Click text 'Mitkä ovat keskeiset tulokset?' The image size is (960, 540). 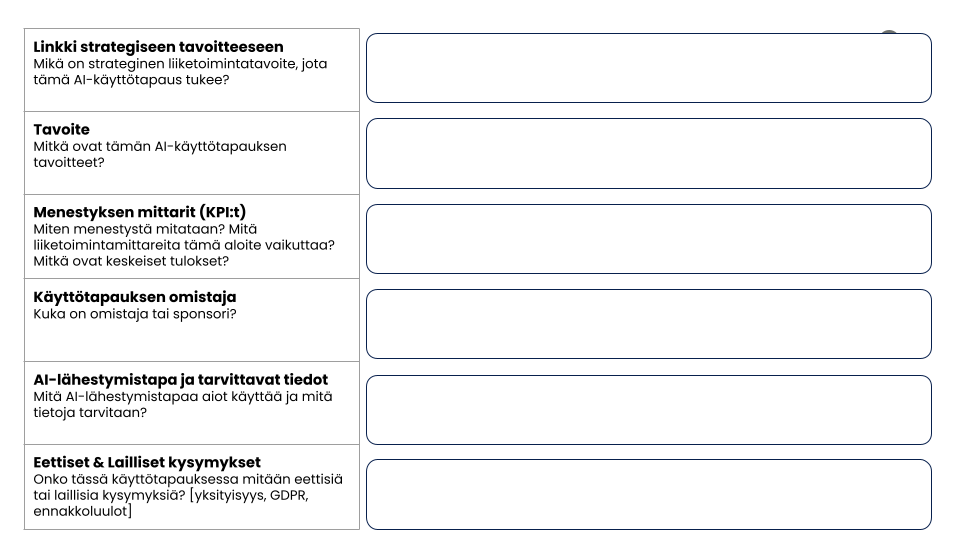131,261
